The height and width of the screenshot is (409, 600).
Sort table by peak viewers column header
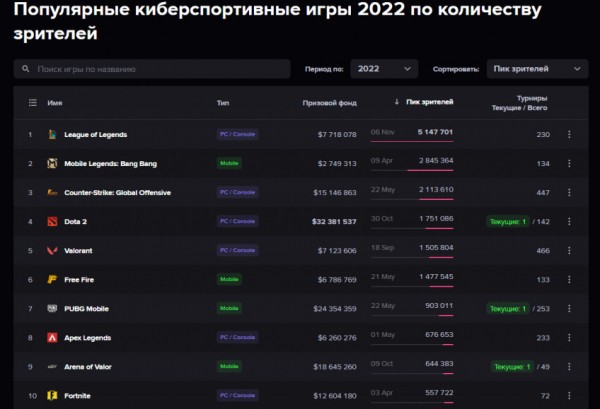tap(429, 103)
